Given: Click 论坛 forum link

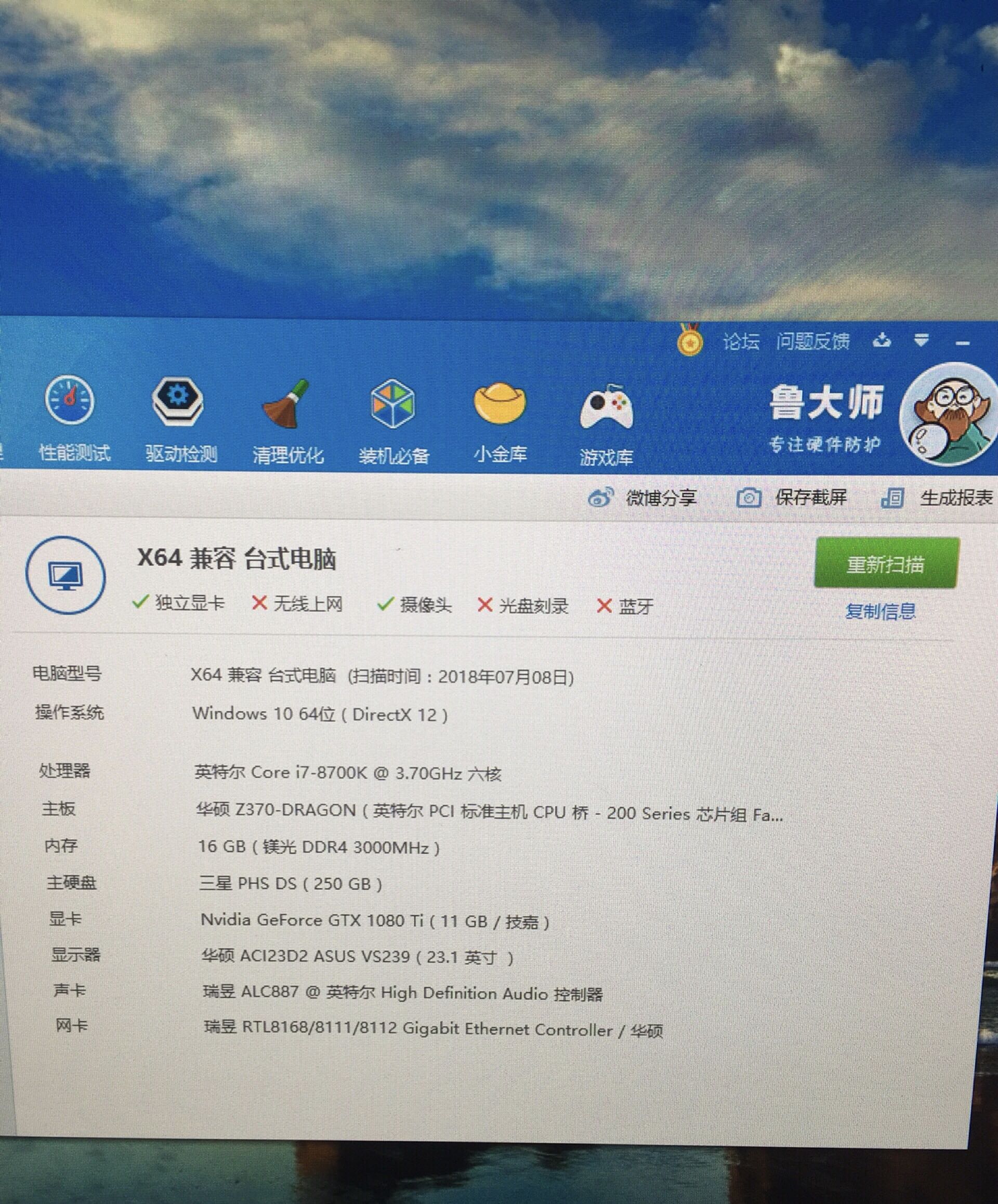Looking at the screenshot, I should coord(741,342).
